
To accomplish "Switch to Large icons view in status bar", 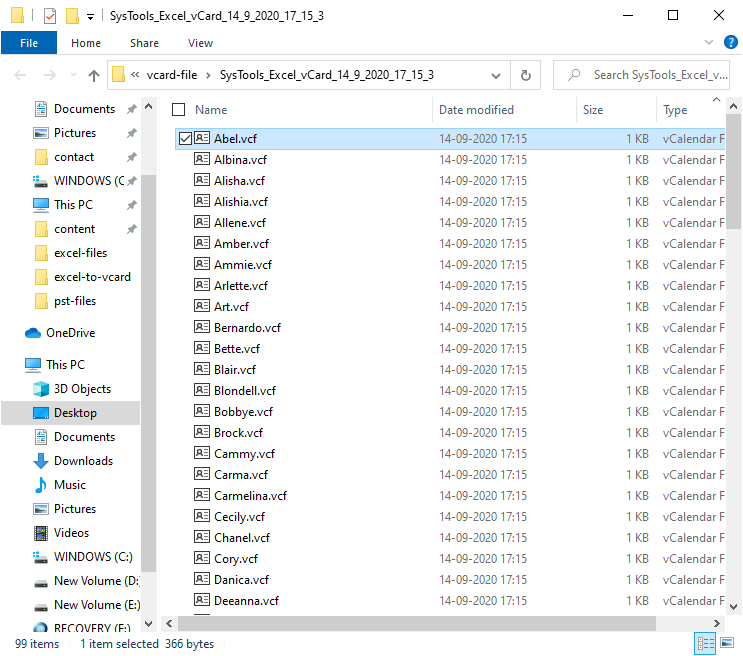I will (x=727, y=643).
